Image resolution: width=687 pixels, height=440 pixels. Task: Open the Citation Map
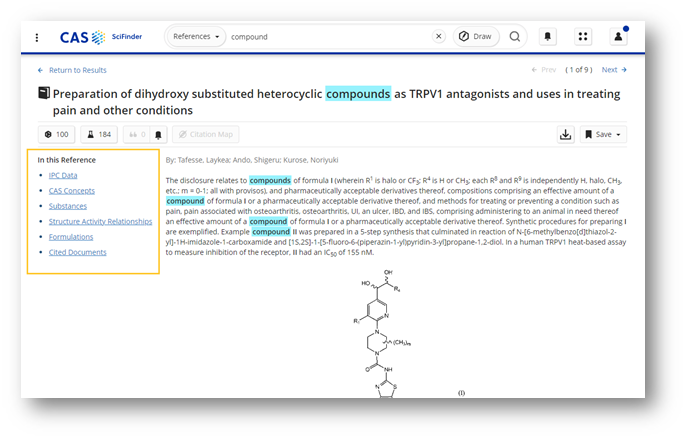click(x=205, y=134)
